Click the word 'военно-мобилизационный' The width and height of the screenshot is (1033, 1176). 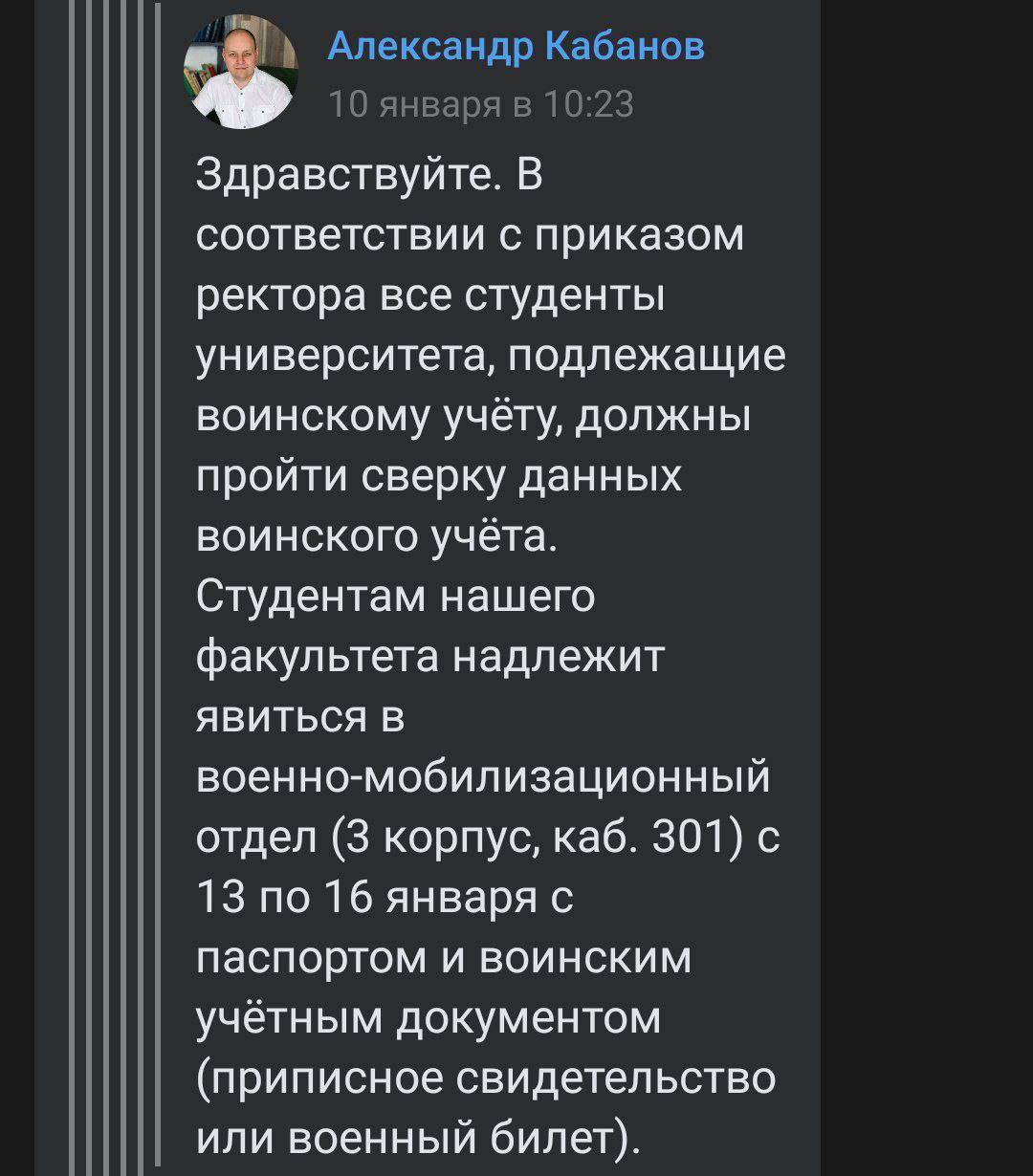[483, 777]
